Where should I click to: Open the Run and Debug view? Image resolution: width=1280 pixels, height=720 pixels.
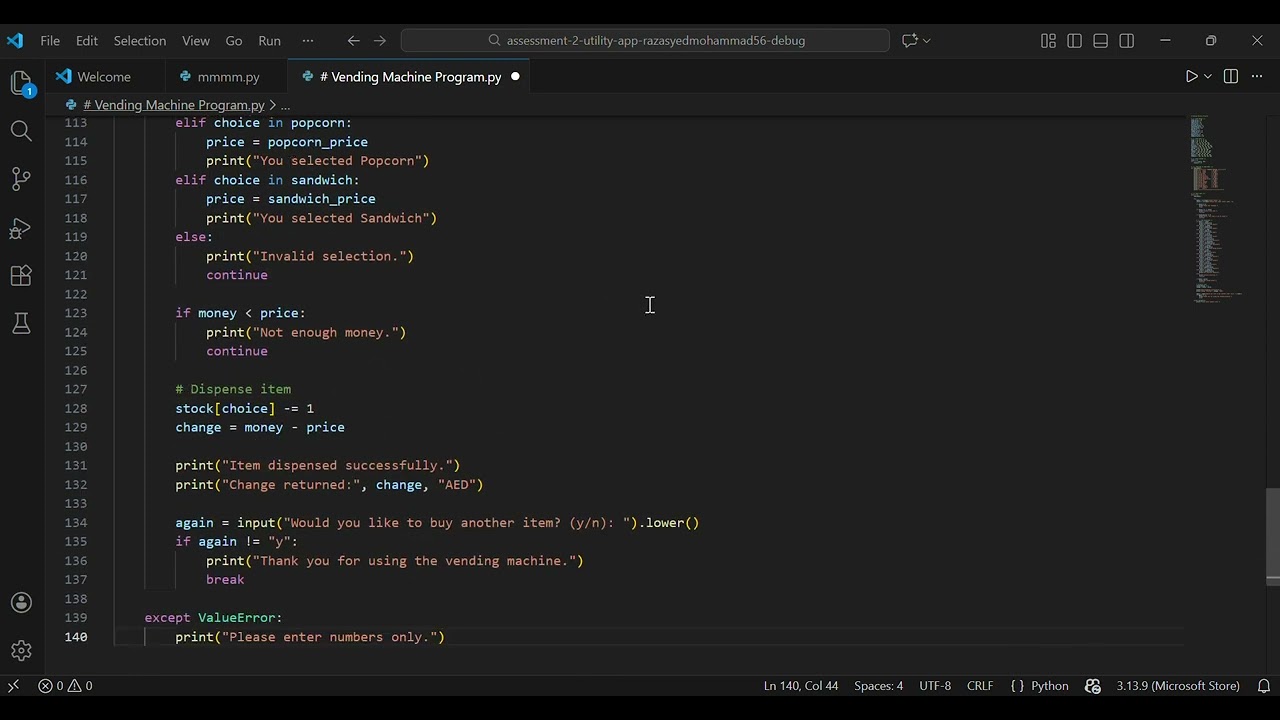pos(21,228)
